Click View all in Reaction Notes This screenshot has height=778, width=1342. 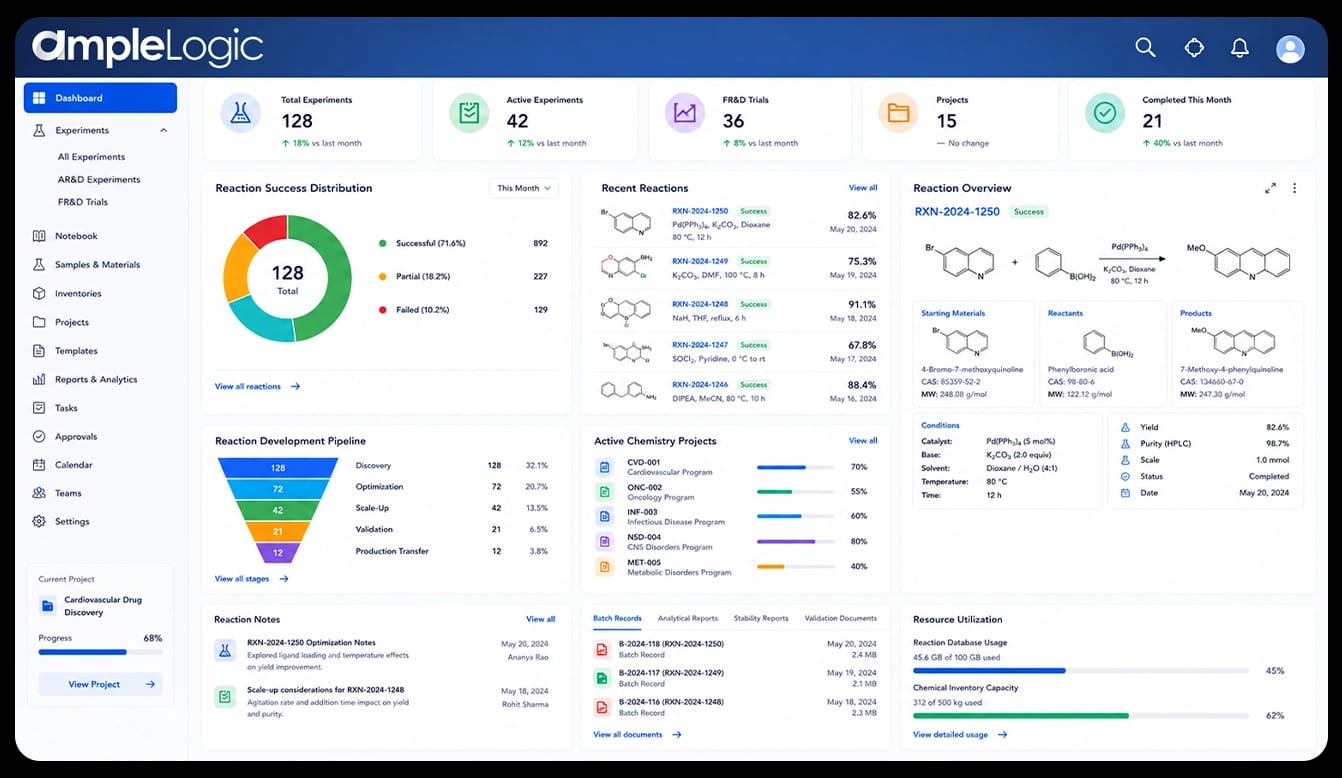click(x=540, y=619)
